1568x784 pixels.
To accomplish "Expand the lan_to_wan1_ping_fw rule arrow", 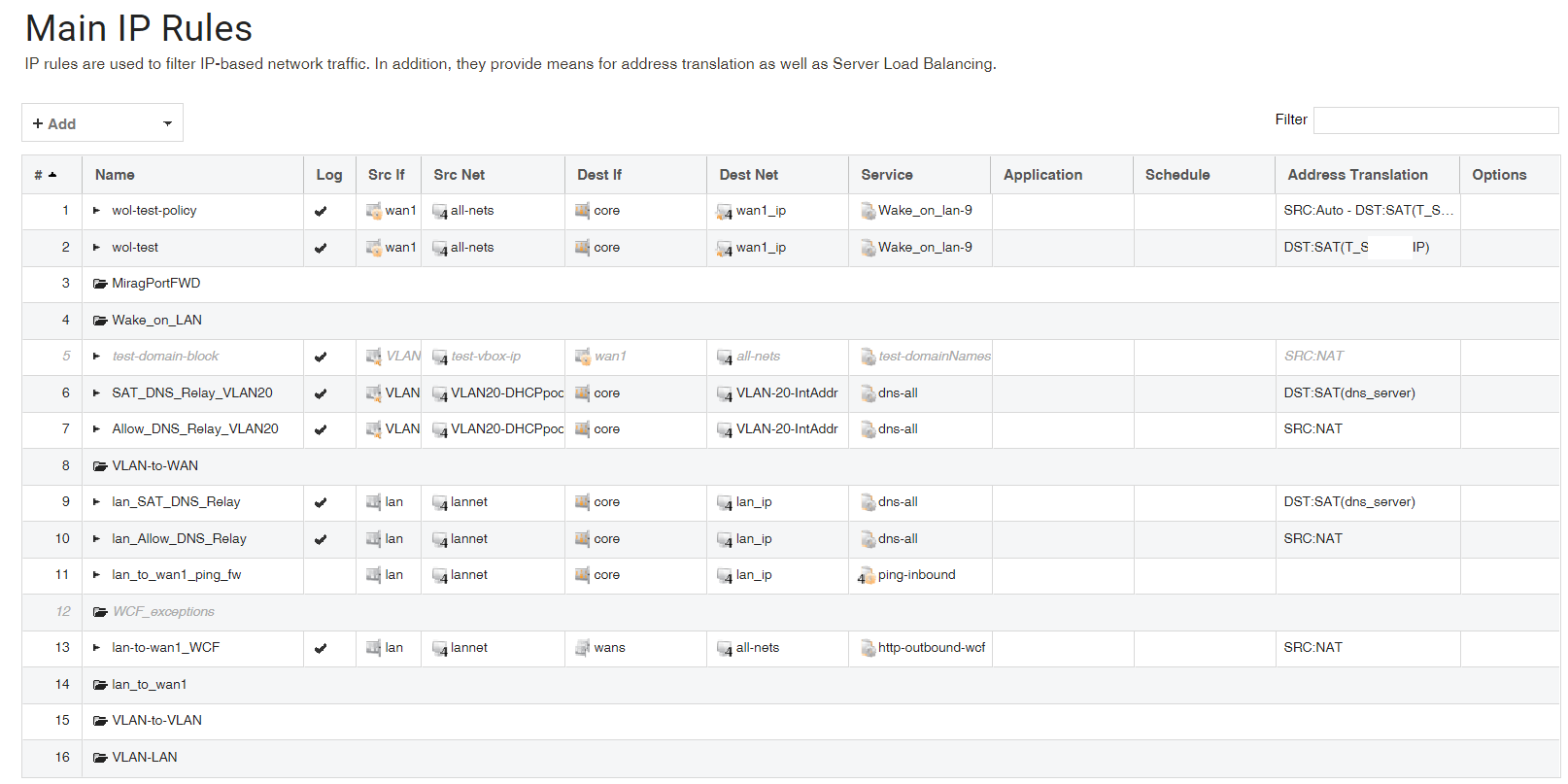I will [x=96, y=575].
